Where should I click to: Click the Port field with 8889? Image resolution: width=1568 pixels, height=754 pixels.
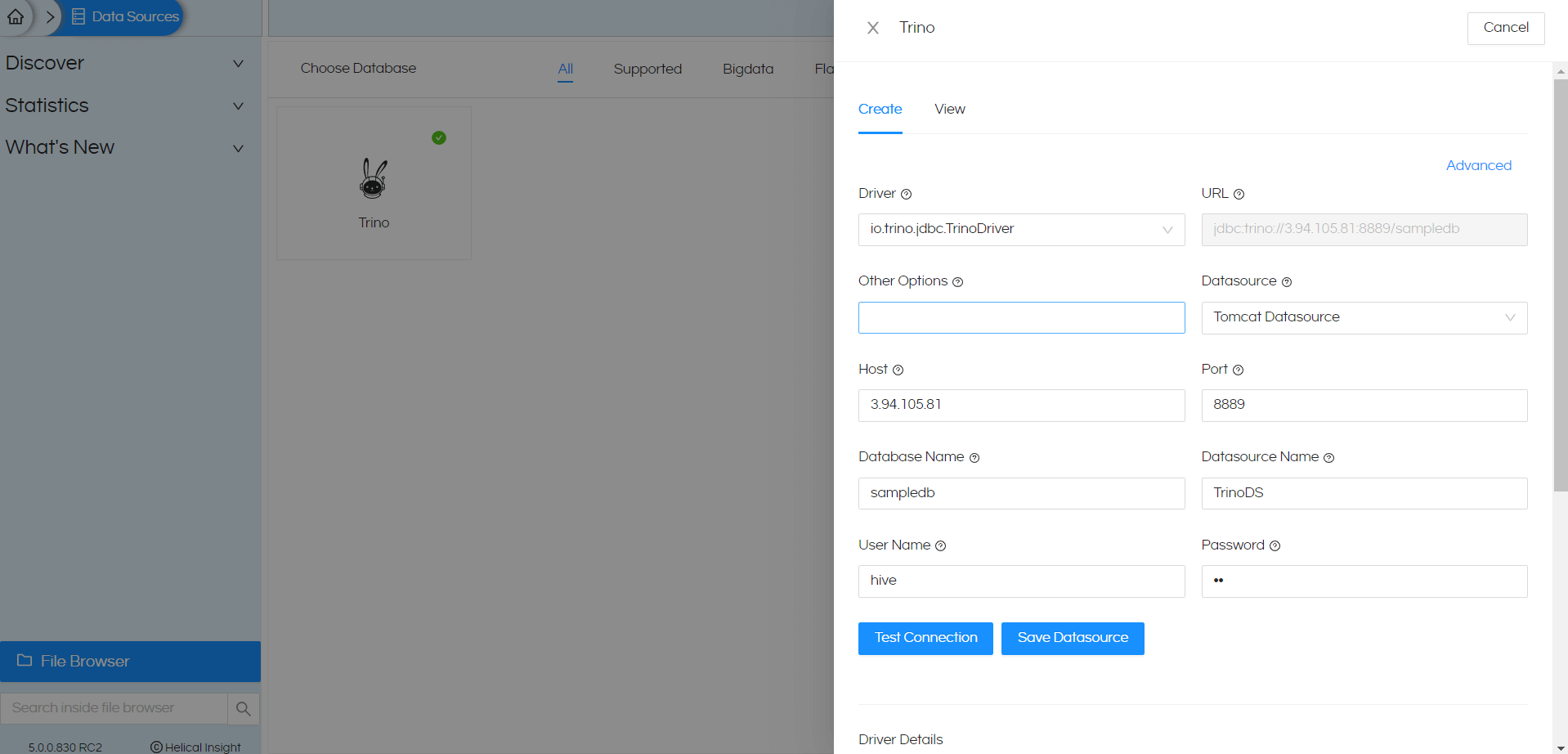[x=1364, y=406]
